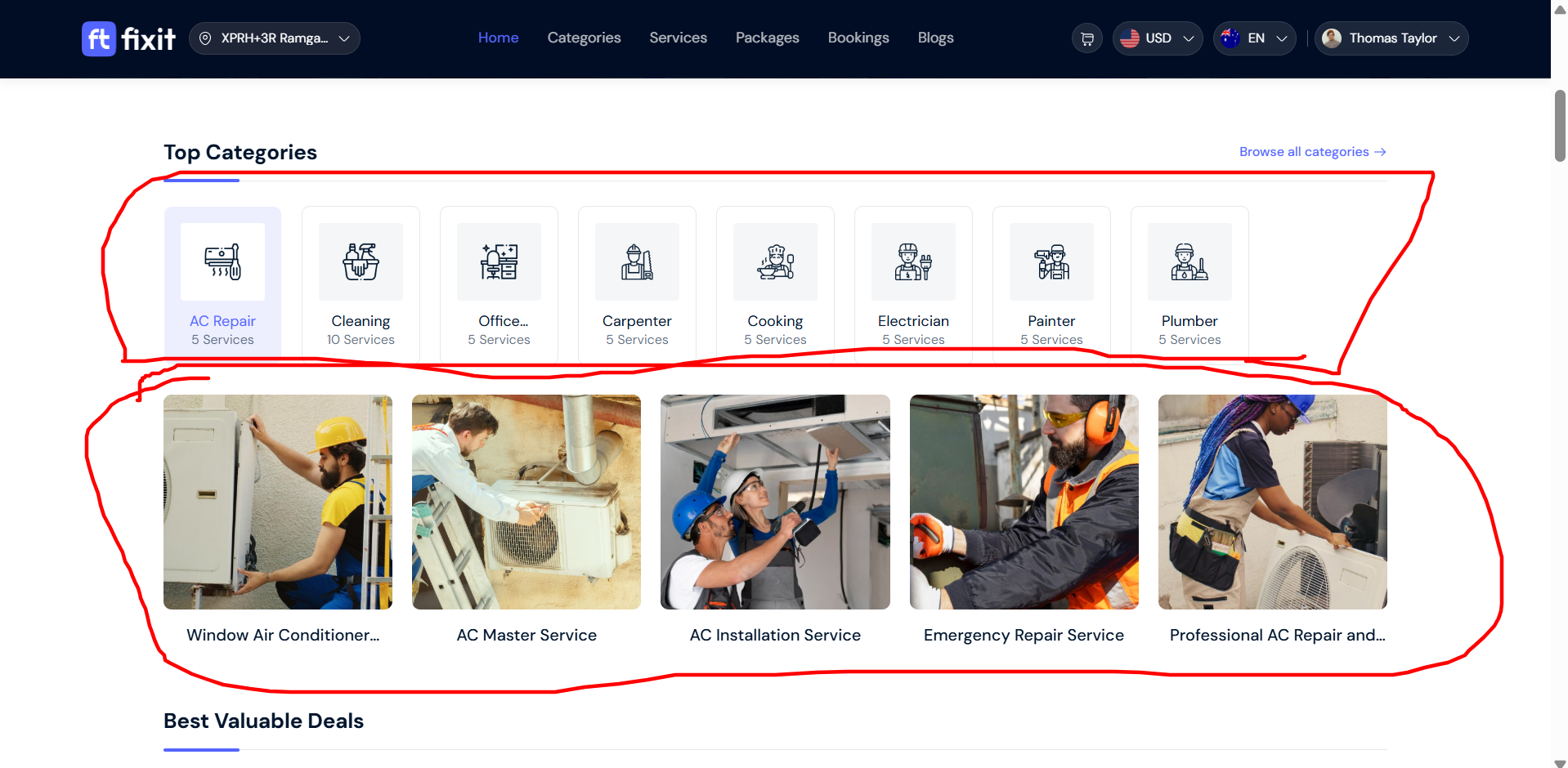Image resolution: width=1568 pixels, height=768 pixels.
Task: View the Emergency Repair Service thumbnail
Action: click(1024, 502)
